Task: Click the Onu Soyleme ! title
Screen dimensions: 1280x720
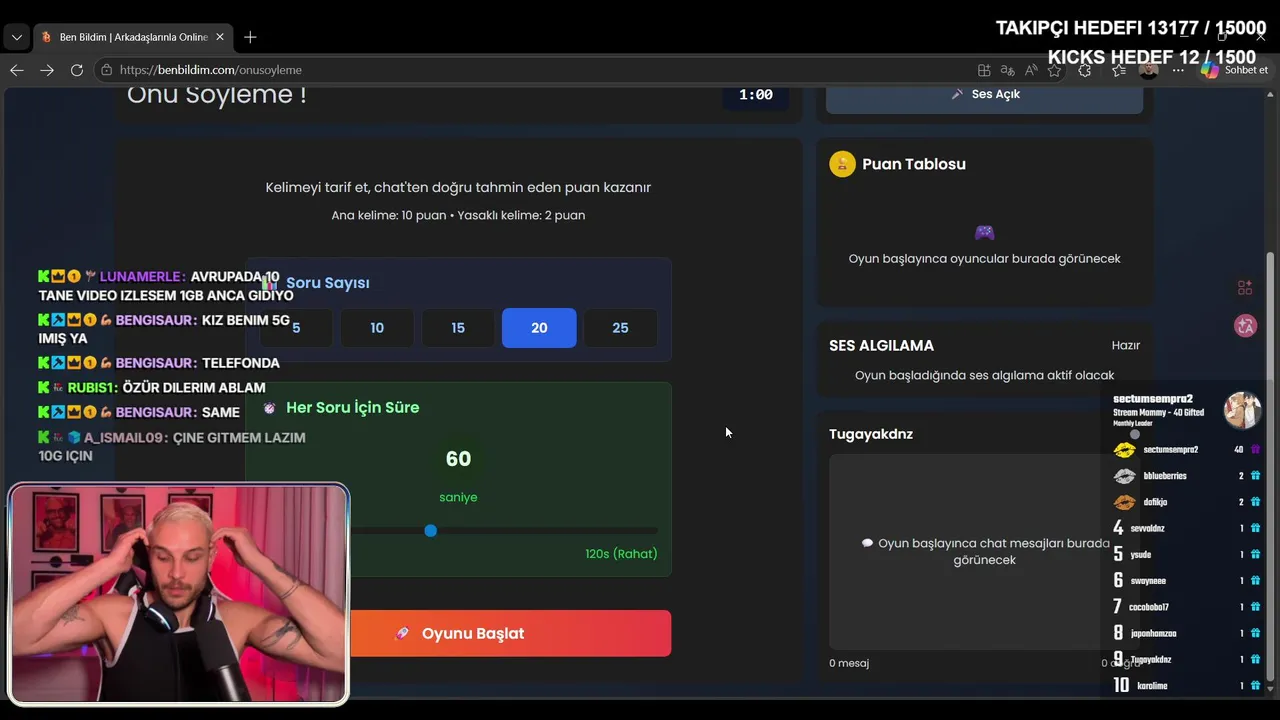Action: tap(216, 96)
